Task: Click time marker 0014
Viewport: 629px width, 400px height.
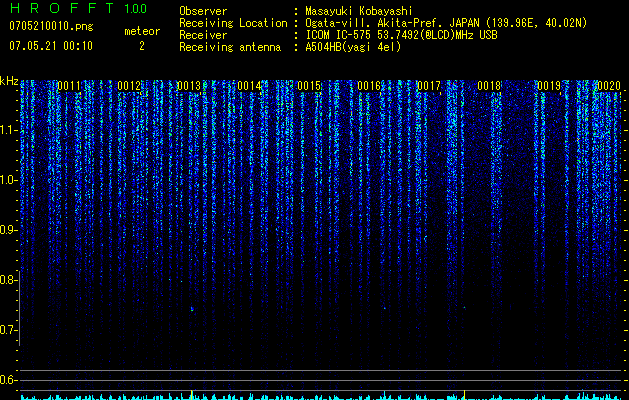Action: tap(249, 86)
